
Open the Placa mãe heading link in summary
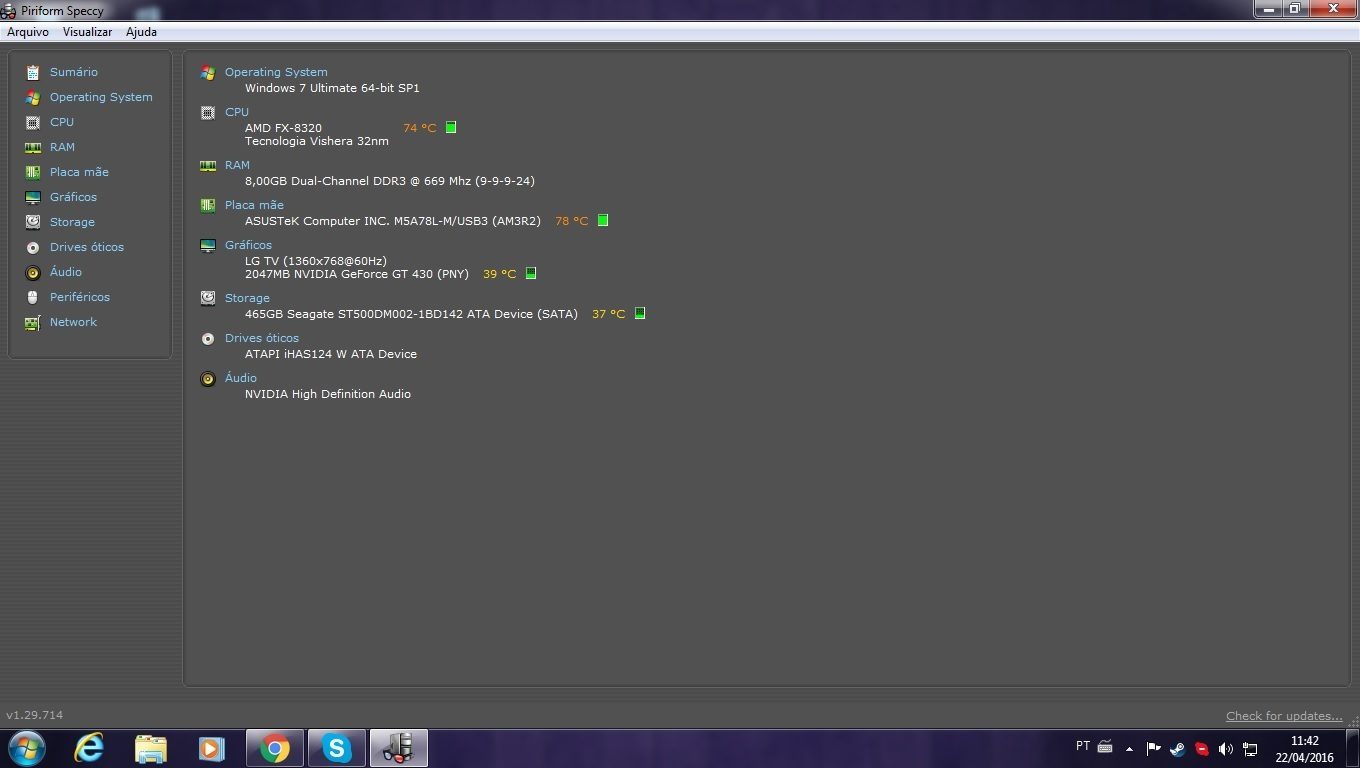point(254,205)
